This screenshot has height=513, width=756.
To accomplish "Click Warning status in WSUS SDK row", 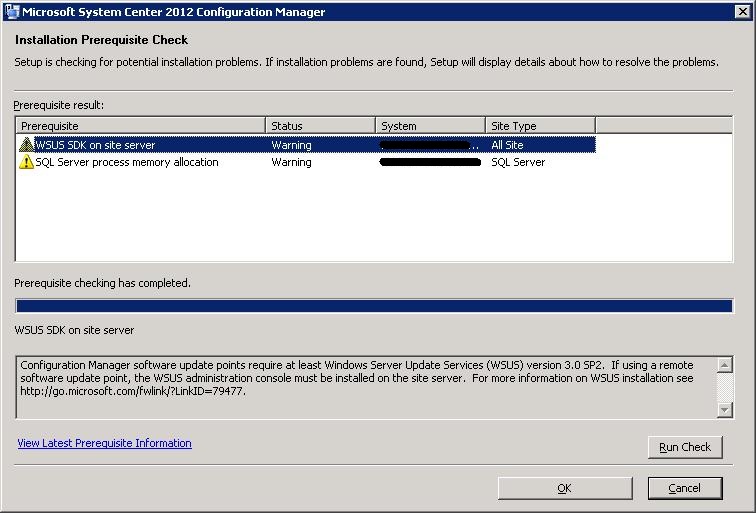I will pyautogui.click(x=291, y=145).
